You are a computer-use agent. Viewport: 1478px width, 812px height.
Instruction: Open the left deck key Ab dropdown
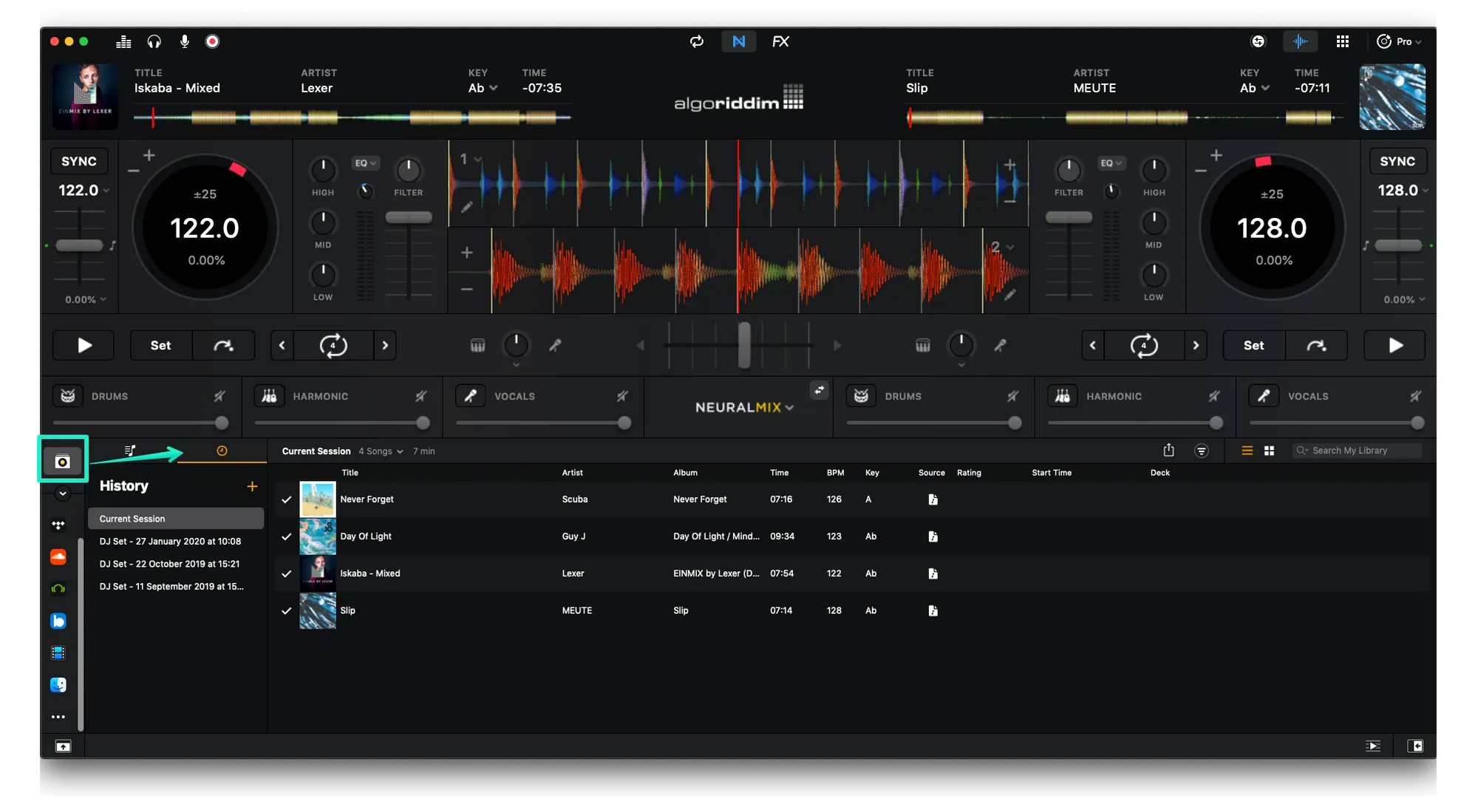point(483,88)
